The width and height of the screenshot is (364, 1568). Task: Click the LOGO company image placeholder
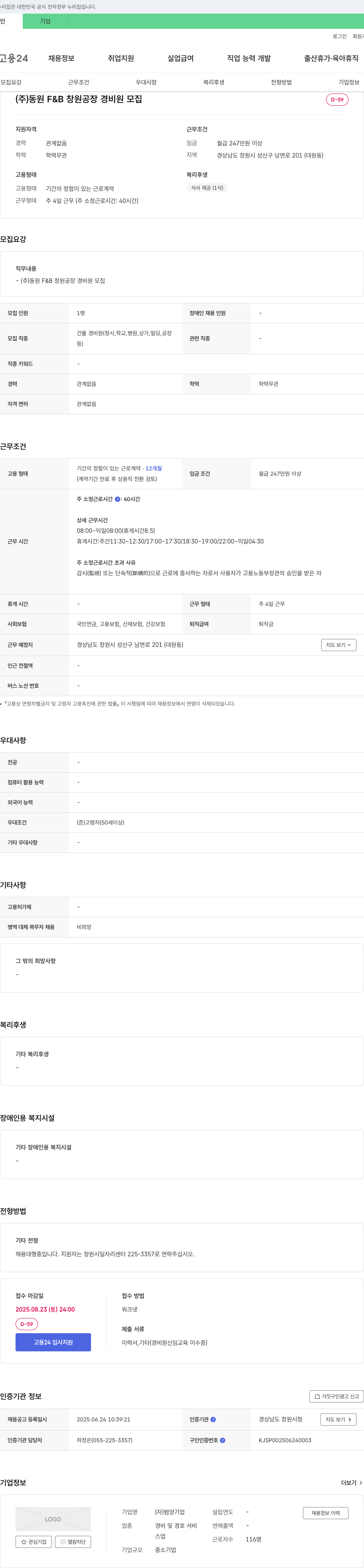(x=53, y=1519)
